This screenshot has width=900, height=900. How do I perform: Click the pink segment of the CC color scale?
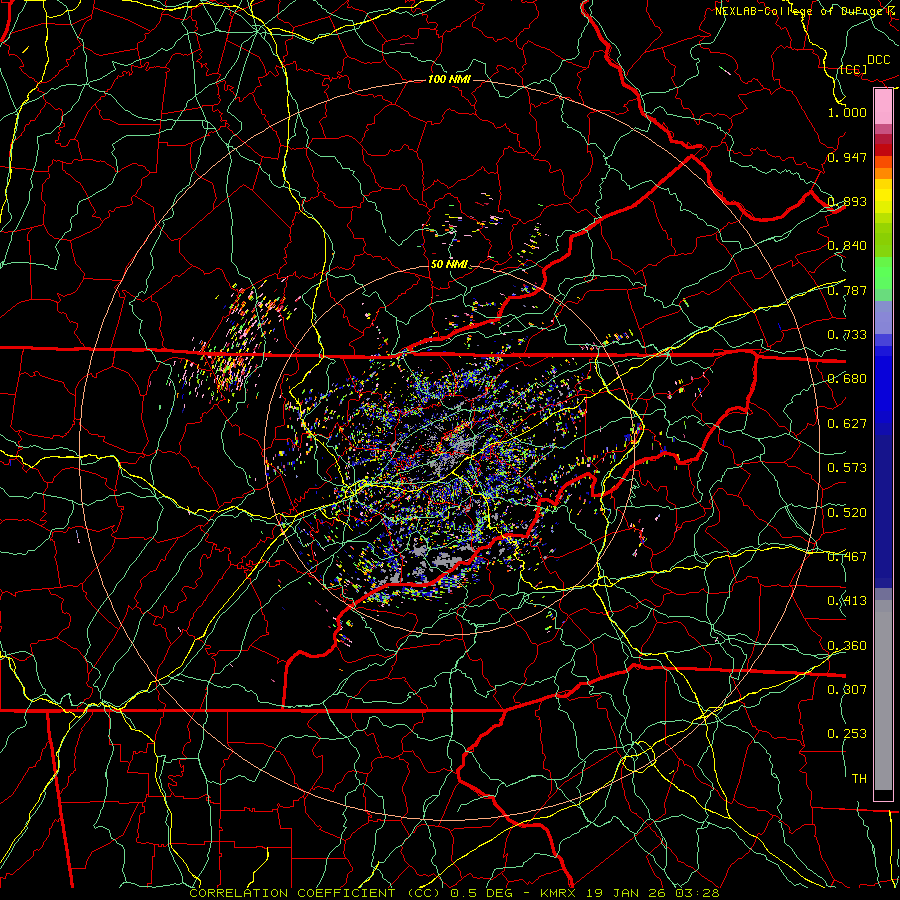click(x=883, y=107)
